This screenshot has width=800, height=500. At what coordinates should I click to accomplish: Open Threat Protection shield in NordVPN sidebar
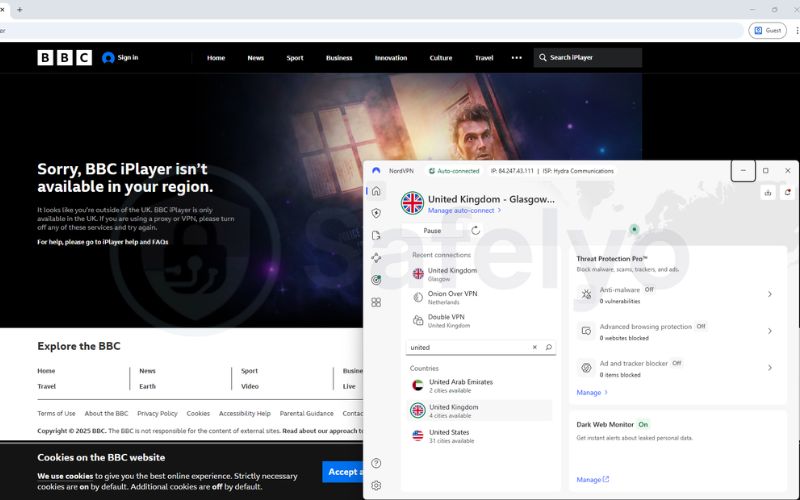click(376, 213)
